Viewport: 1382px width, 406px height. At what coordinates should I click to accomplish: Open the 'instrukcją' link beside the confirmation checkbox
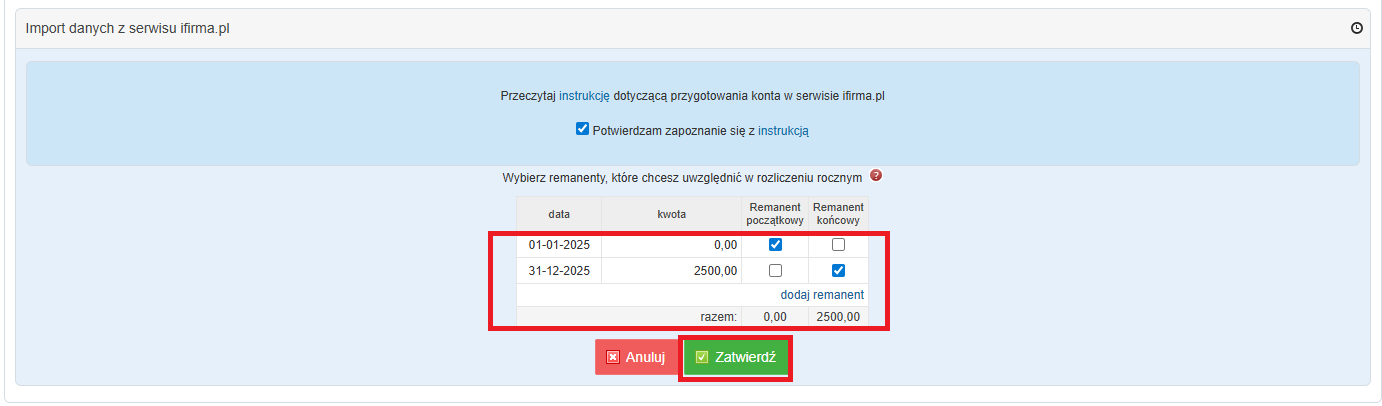pyautogui.click(x=783, y=130)
